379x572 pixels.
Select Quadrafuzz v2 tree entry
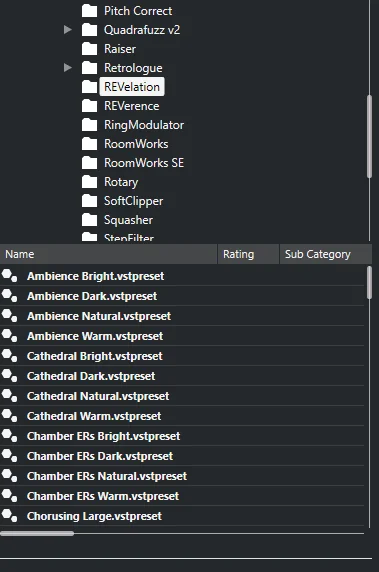142,30
